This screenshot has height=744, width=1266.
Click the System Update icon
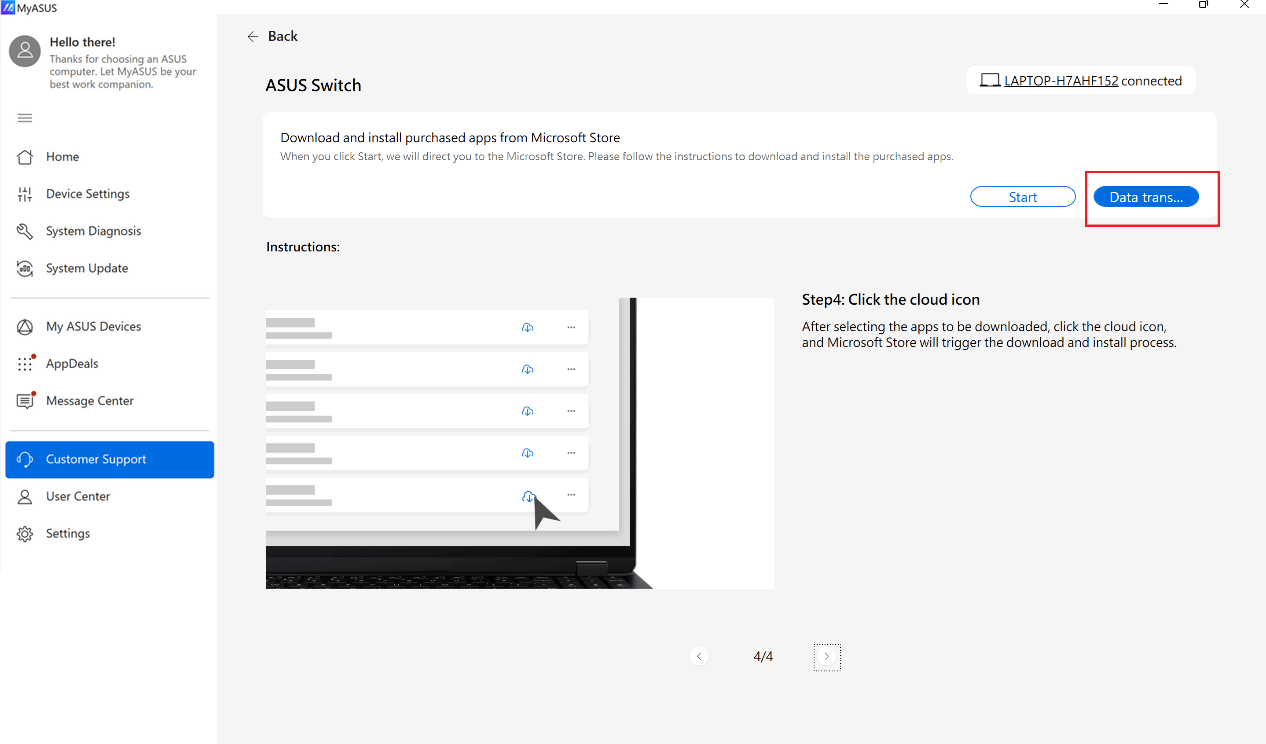tap(26, 268)
